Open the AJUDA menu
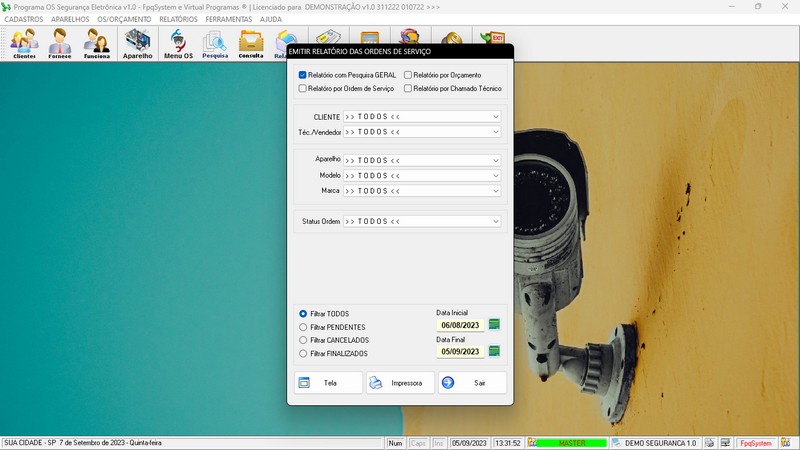Screen dimensions: 800x450 (x=270, y=19)
